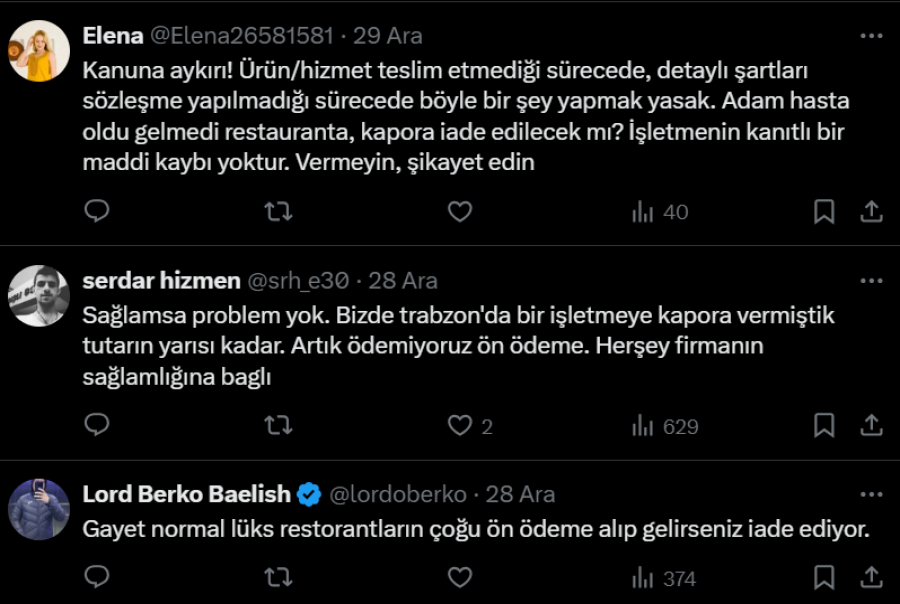Screen dimensions: 900x604
Task: Bookmark Elena's tweet
Action: coord(824,211)
